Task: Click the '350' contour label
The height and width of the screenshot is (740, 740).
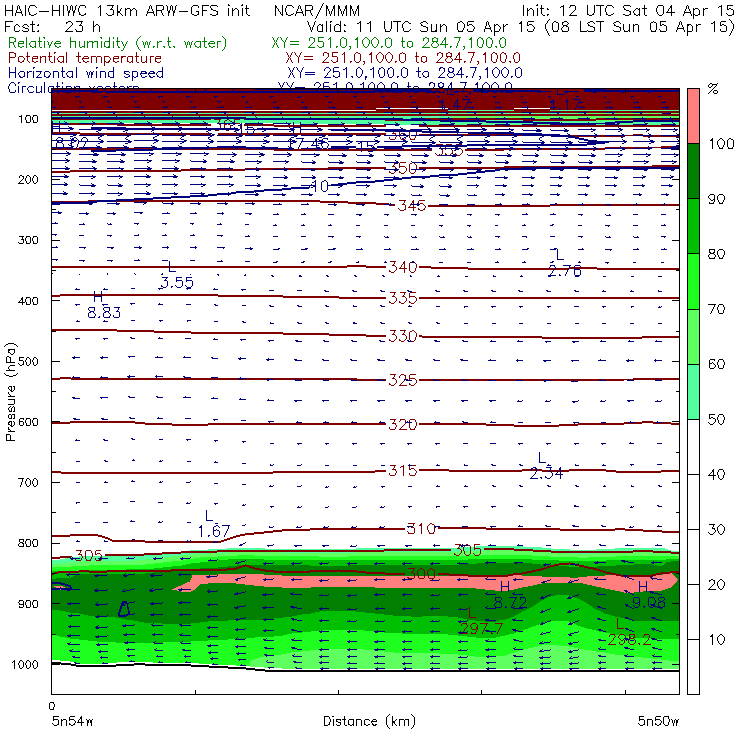Action: [x=403, y=168]
